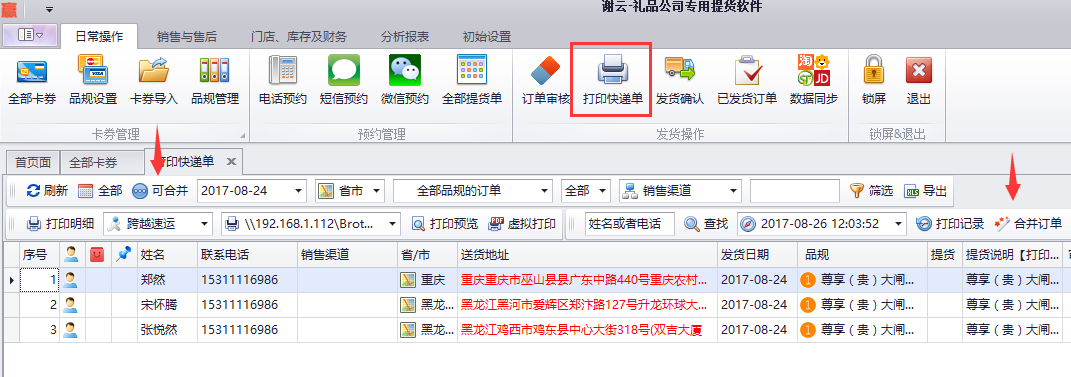Open the 全部 dropdown beside 销售渠道
The image size is (1071, 377).
(x=602, y=191)
